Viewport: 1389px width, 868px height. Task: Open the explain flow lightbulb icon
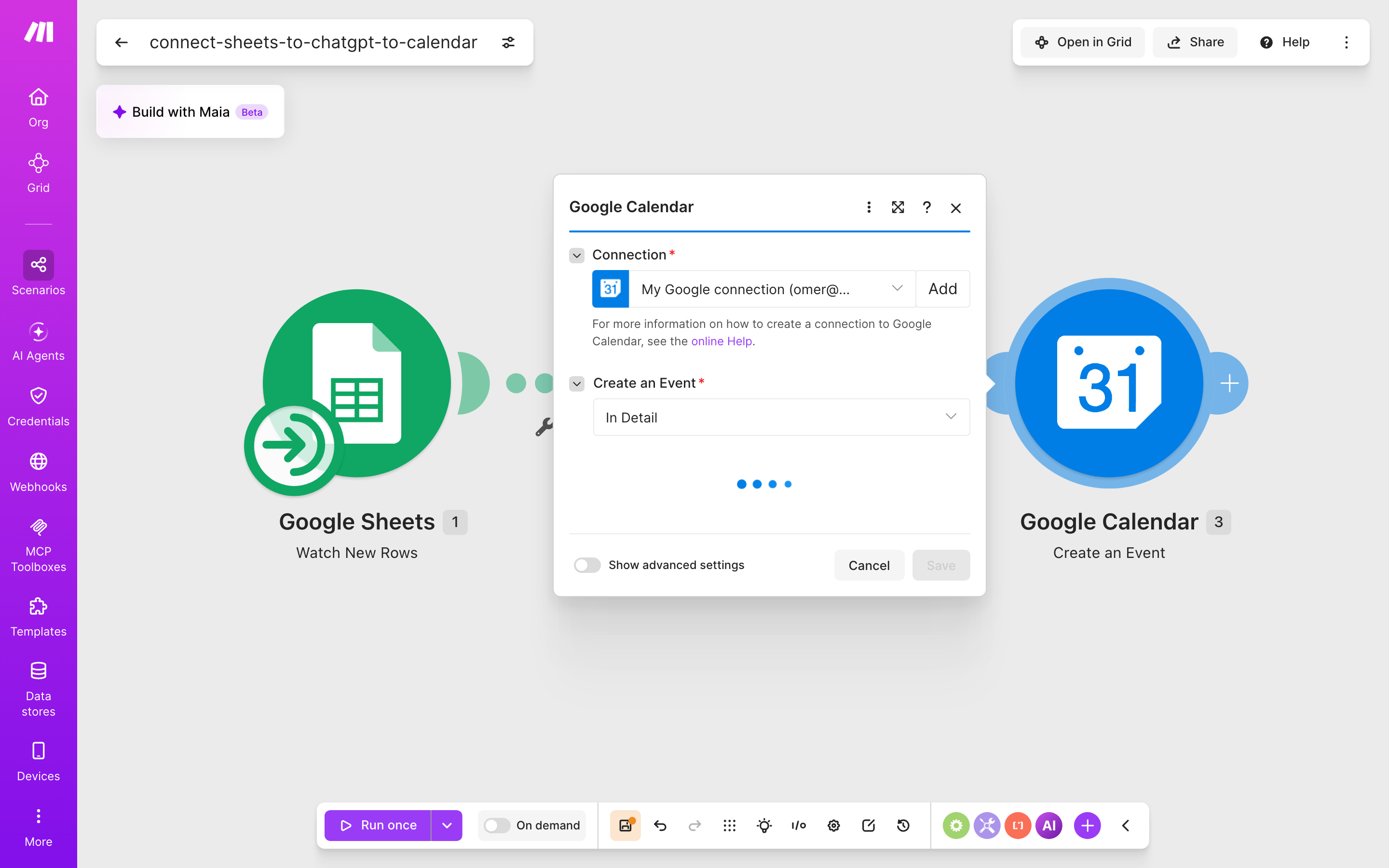pyautogui.click(x=764, y=825)
